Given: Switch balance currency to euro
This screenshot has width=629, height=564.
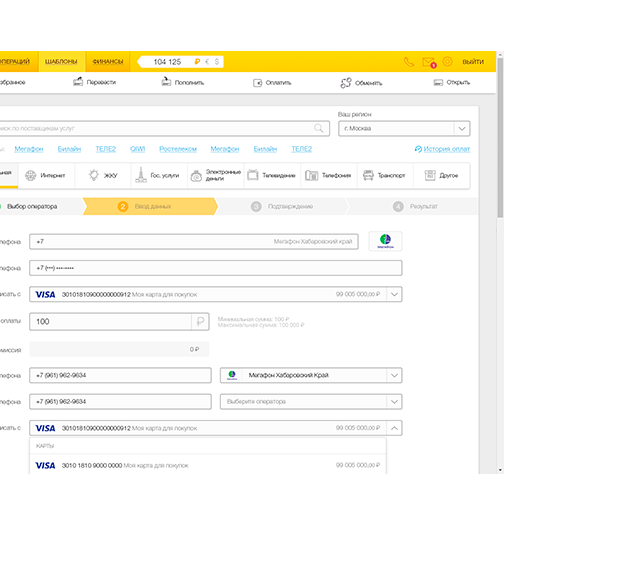Looking at the screenshot, I should (x=206, y=62).
